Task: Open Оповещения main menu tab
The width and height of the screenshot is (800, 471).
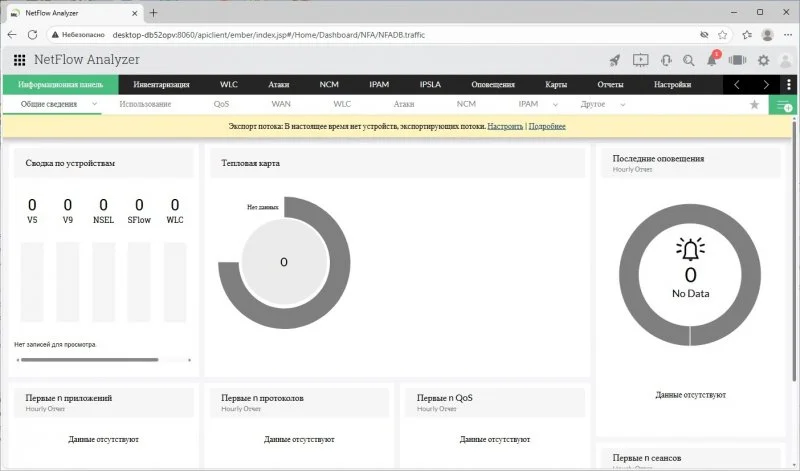Action: (493, 85)
